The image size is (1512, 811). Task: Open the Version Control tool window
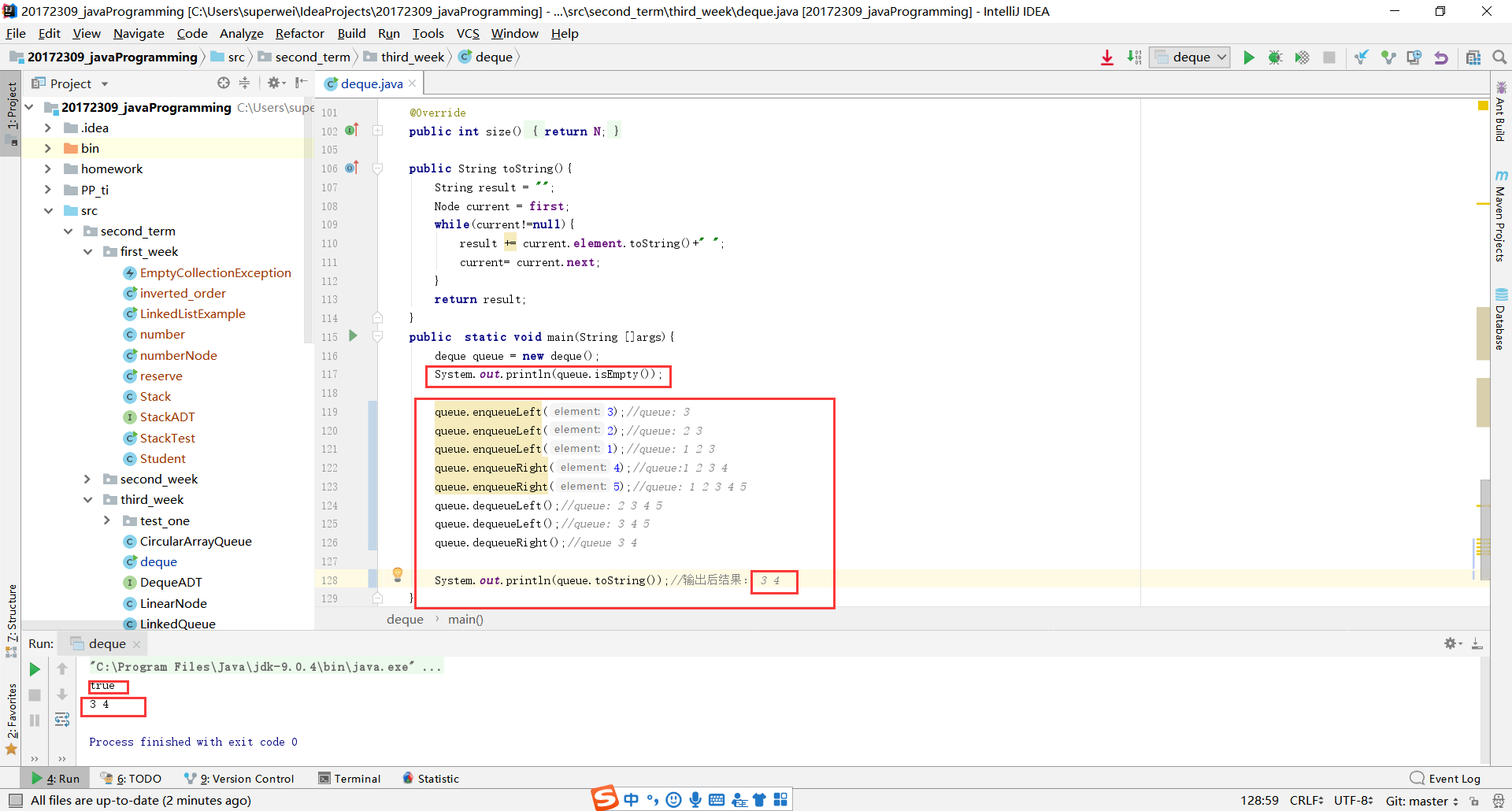239,779
